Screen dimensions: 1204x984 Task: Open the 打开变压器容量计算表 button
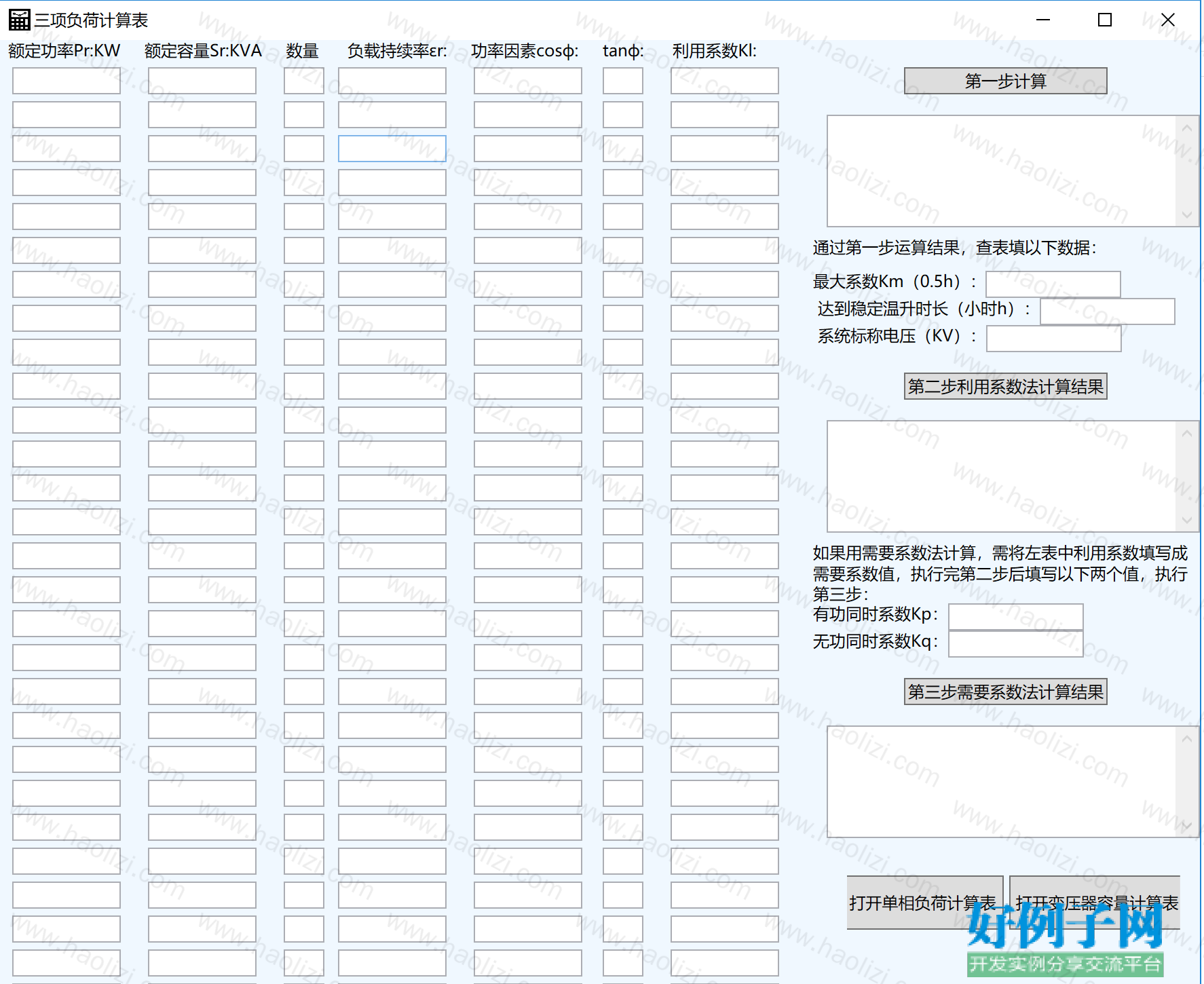coord(1094,903)
